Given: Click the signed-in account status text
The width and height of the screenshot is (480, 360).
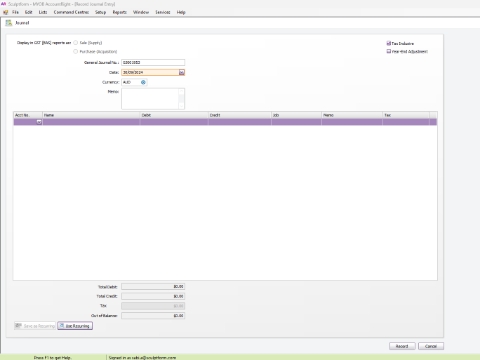Looking at the screenshot, I should pyautogui.click(x=142, y=357).
